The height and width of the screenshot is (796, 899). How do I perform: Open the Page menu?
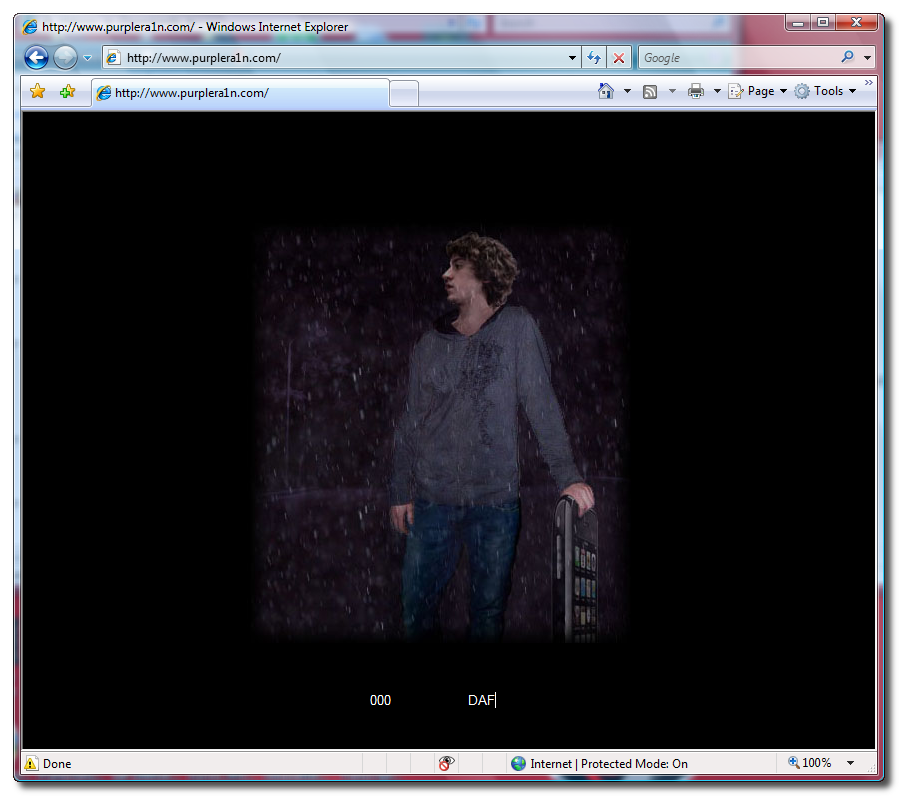(x=758, y=91)
